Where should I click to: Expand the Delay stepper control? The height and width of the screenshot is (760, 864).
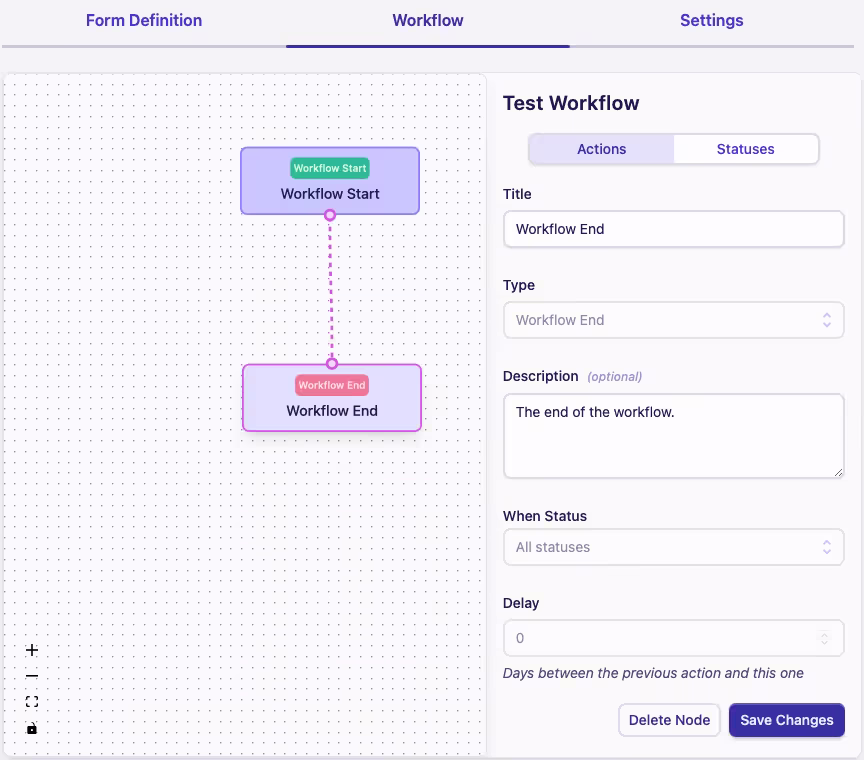click(x=824, y=637)
